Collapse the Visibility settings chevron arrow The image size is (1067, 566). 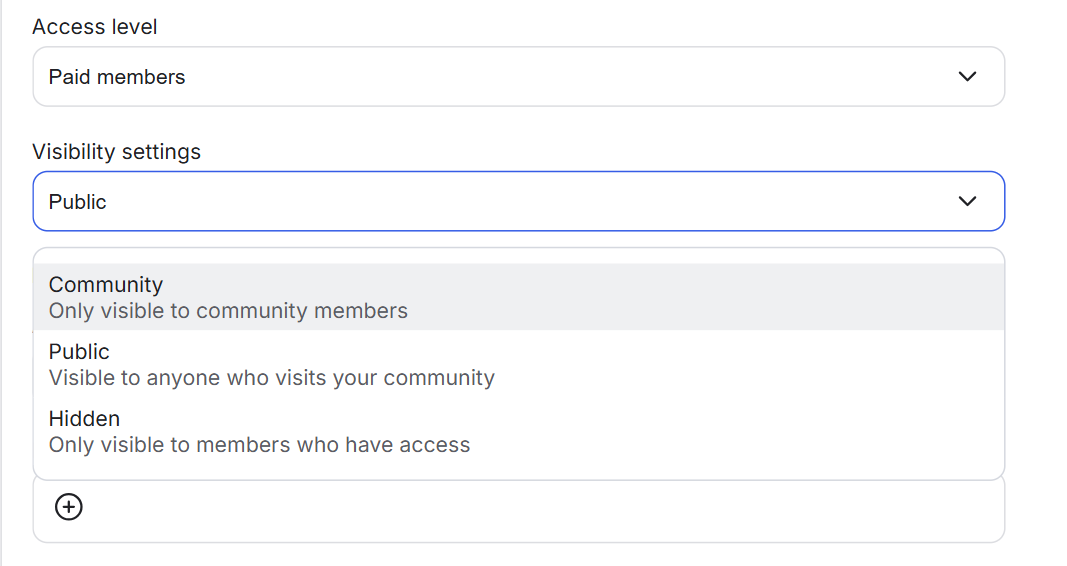tap(967, 202)
